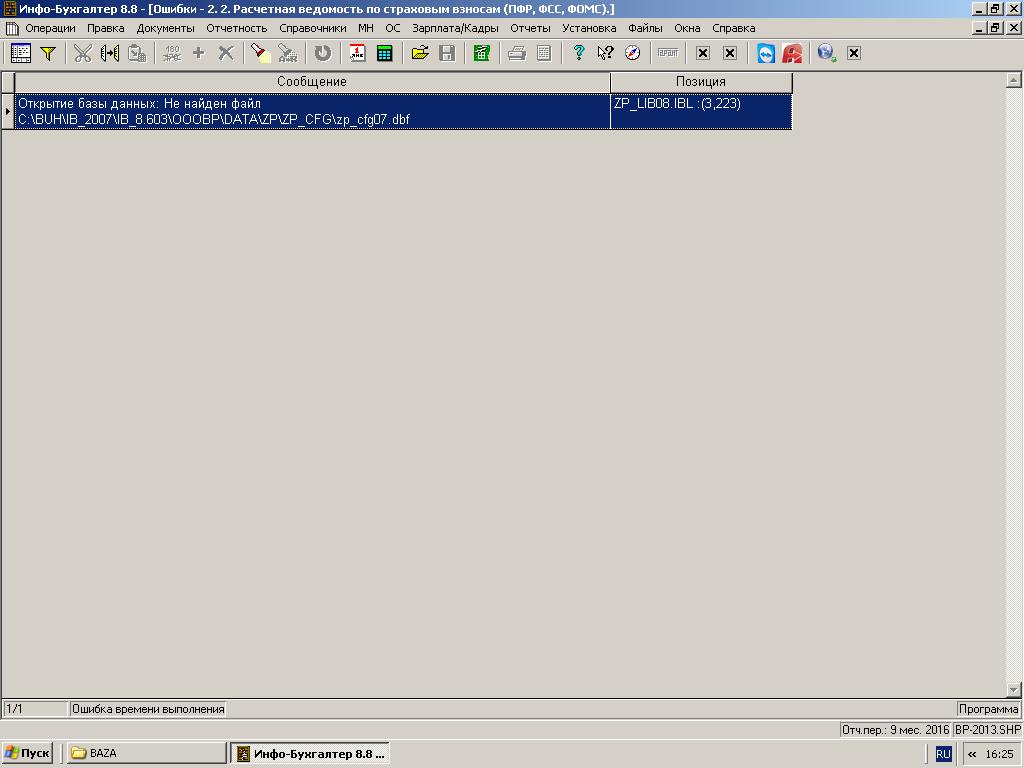Open the Файлы menu
Screen dimensions: 1024x768
(645, 28)
